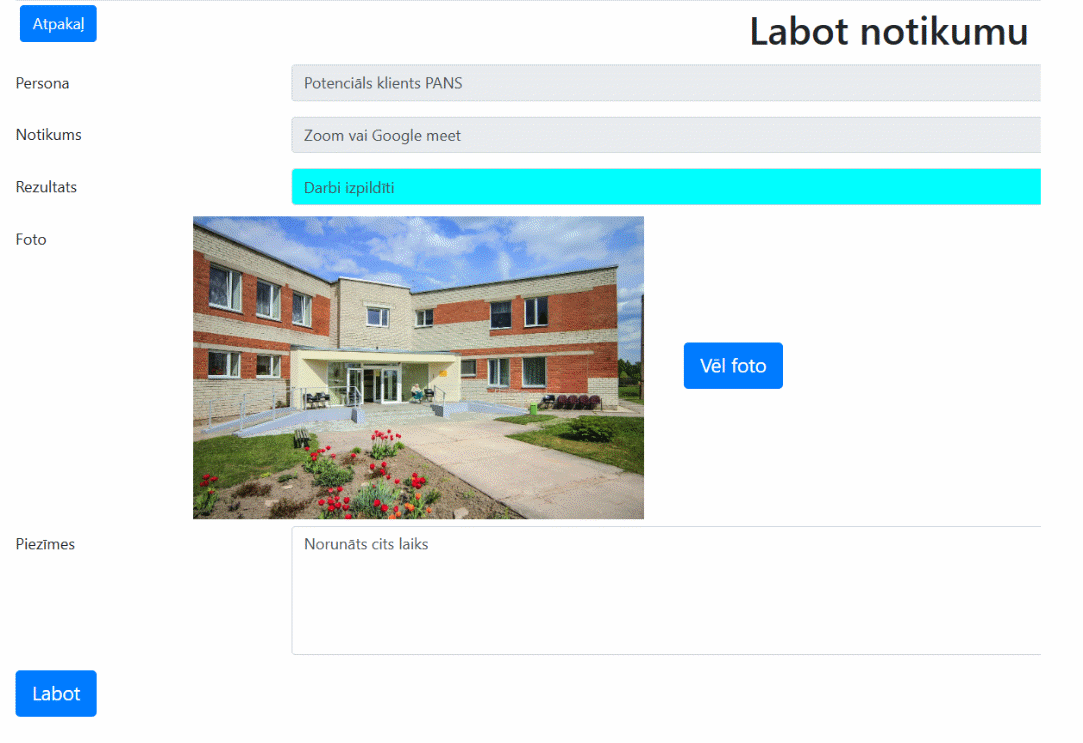1083x743 pixels.
Task: Open the Notikums field showing Zoom vai Google meet
Action: [x=666, y=135]
